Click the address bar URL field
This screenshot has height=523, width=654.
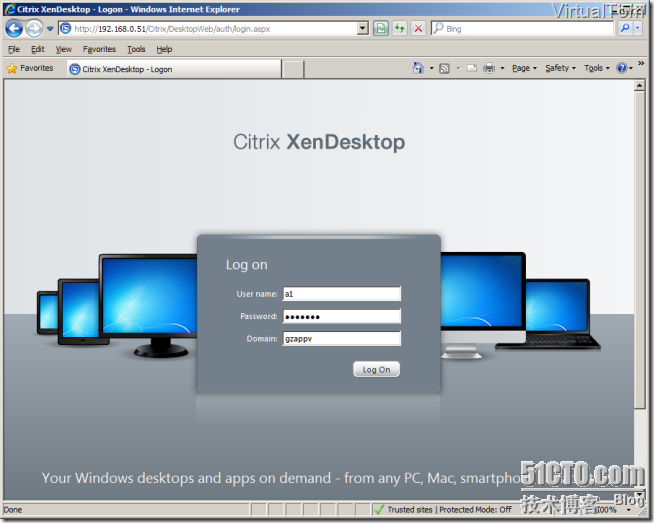209,29
